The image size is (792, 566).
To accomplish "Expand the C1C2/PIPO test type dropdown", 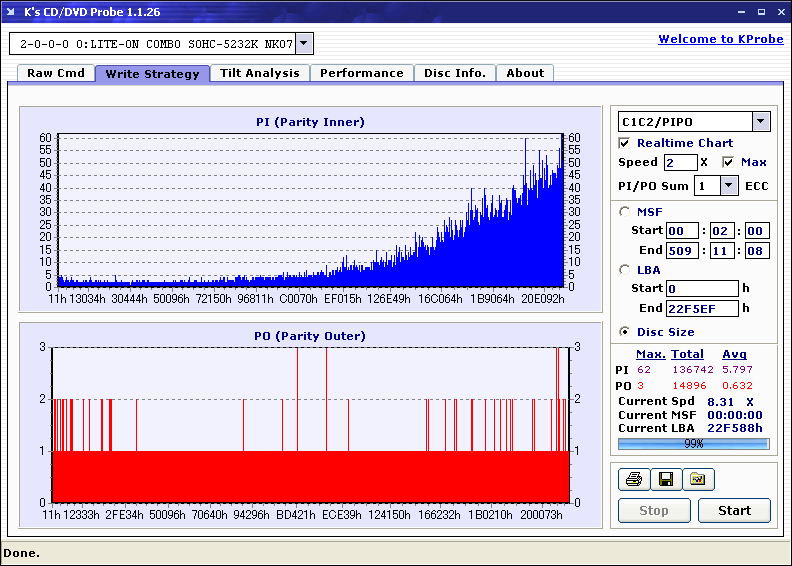I will click(760, 122).
